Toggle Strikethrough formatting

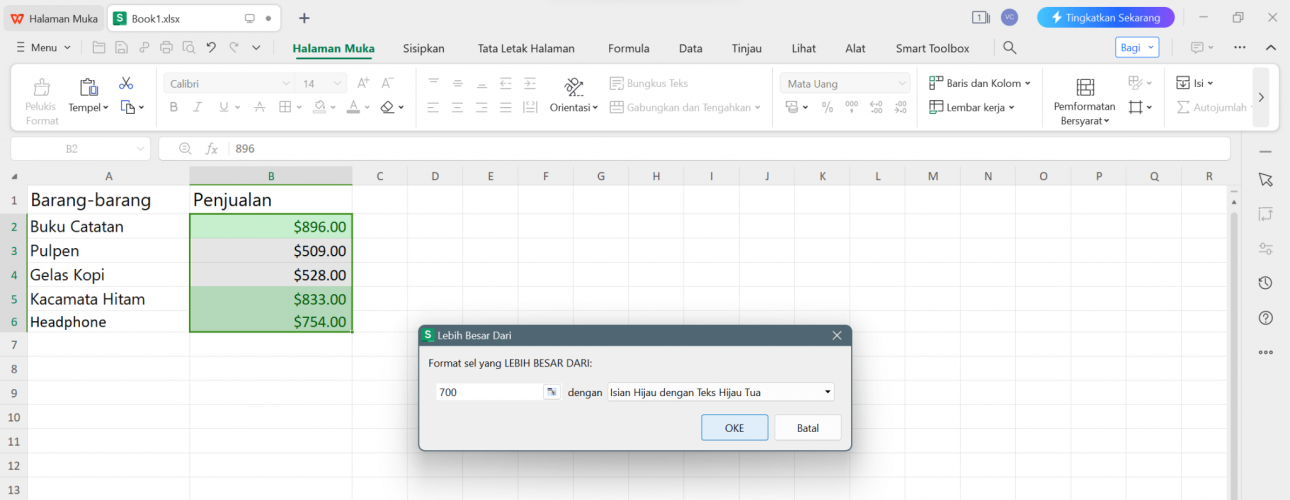[259, 107]
